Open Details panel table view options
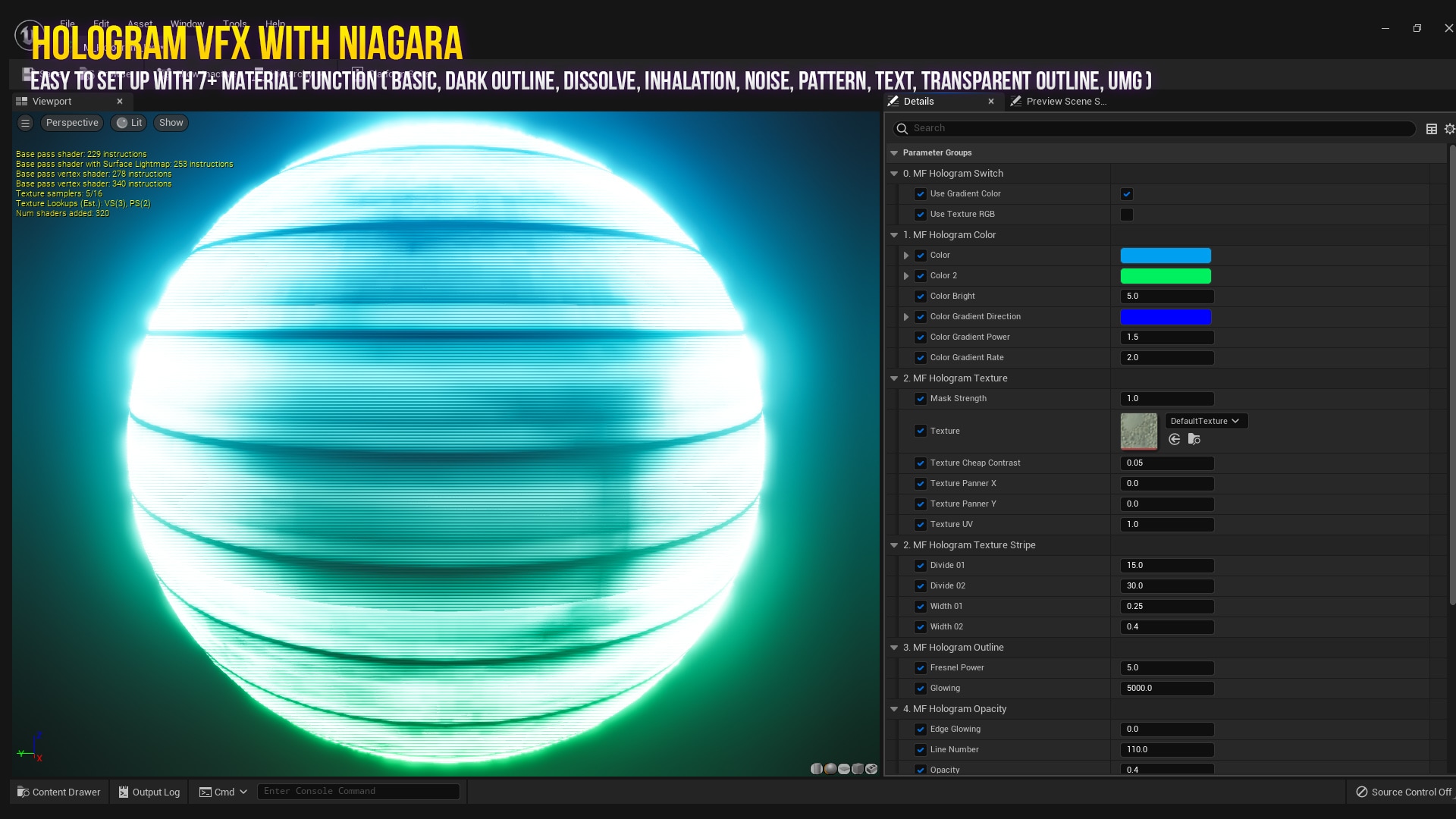The height and width of the screenshot is (819, 1456). (1432, 129)
